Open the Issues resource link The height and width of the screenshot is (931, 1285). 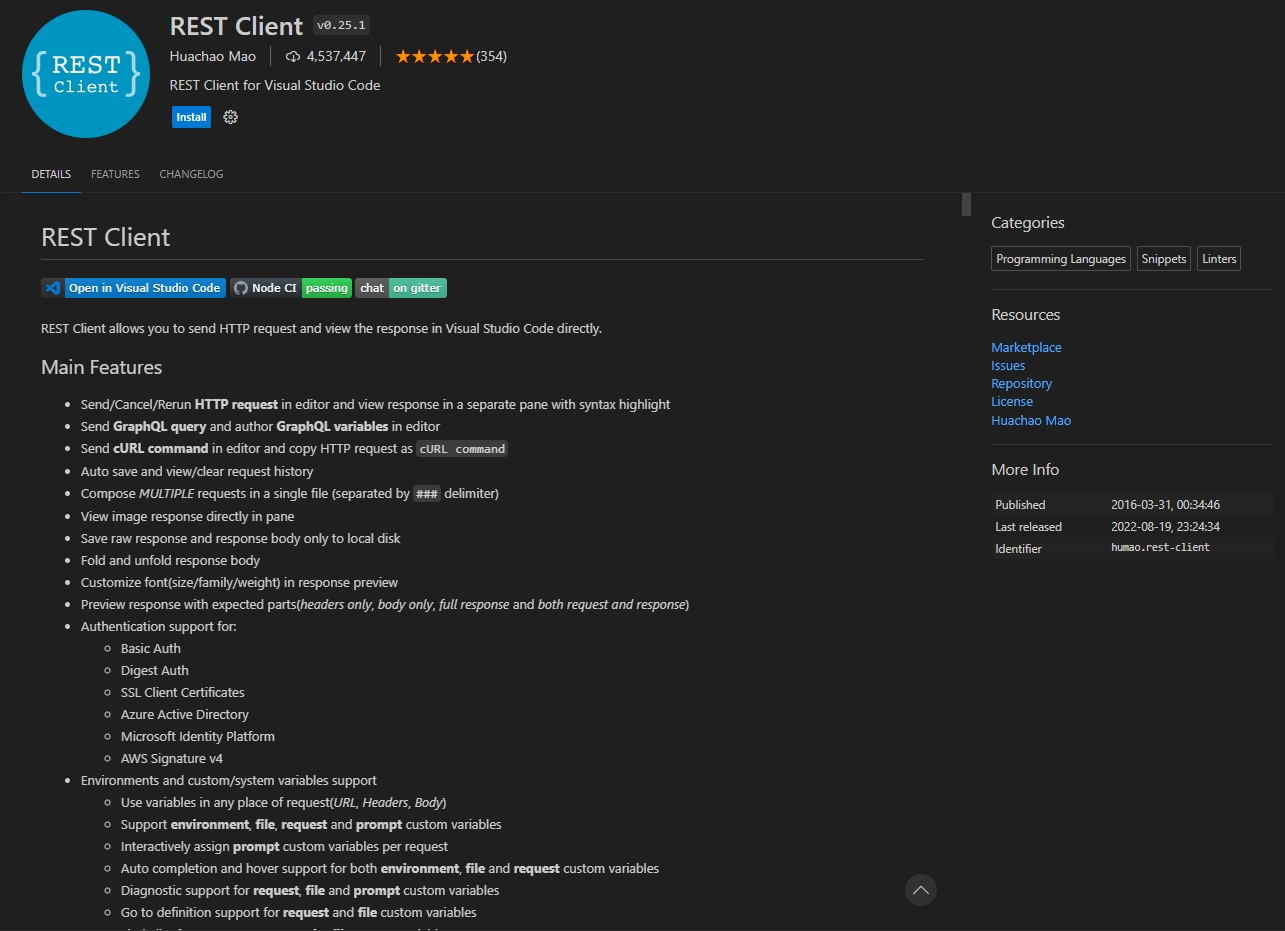click(1008, 366)
